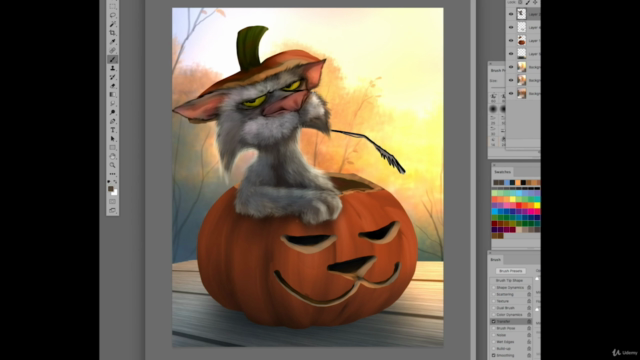Select the Eraser tool

[x=113, y=86]
